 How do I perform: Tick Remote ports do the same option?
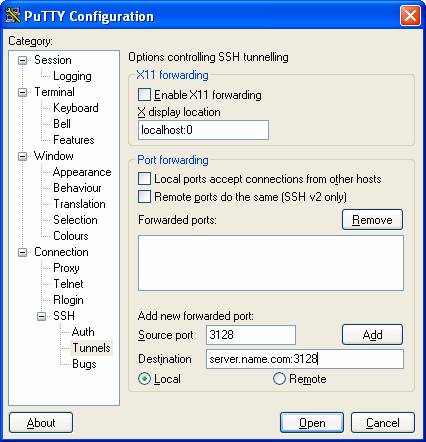(x=144, y=197)
